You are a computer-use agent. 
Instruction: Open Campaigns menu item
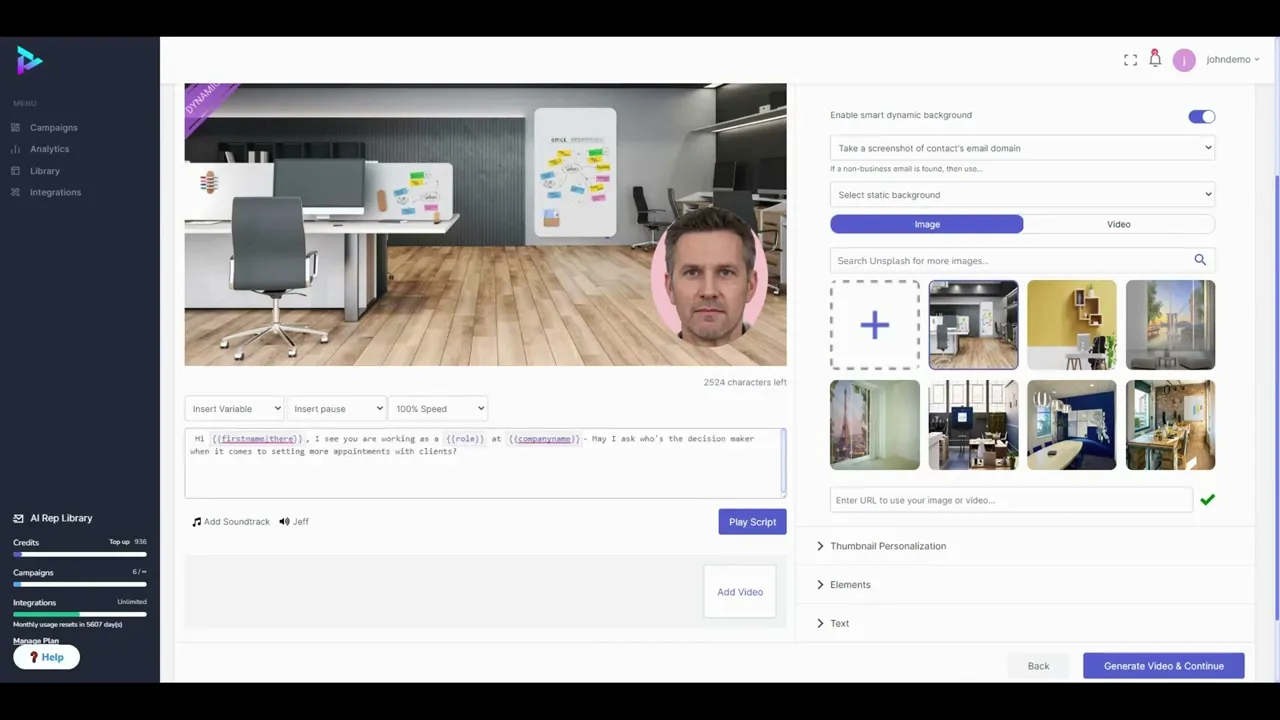tap(54, 128)
